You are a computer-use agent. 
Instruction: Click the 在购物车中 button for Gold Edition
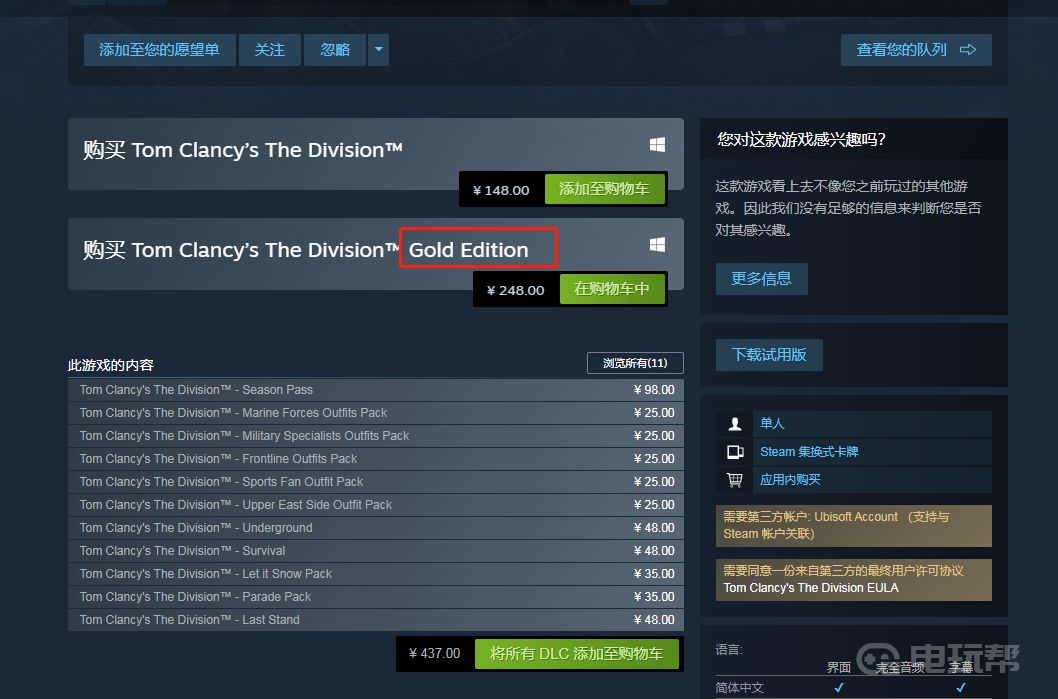click(x=612, y=289)
